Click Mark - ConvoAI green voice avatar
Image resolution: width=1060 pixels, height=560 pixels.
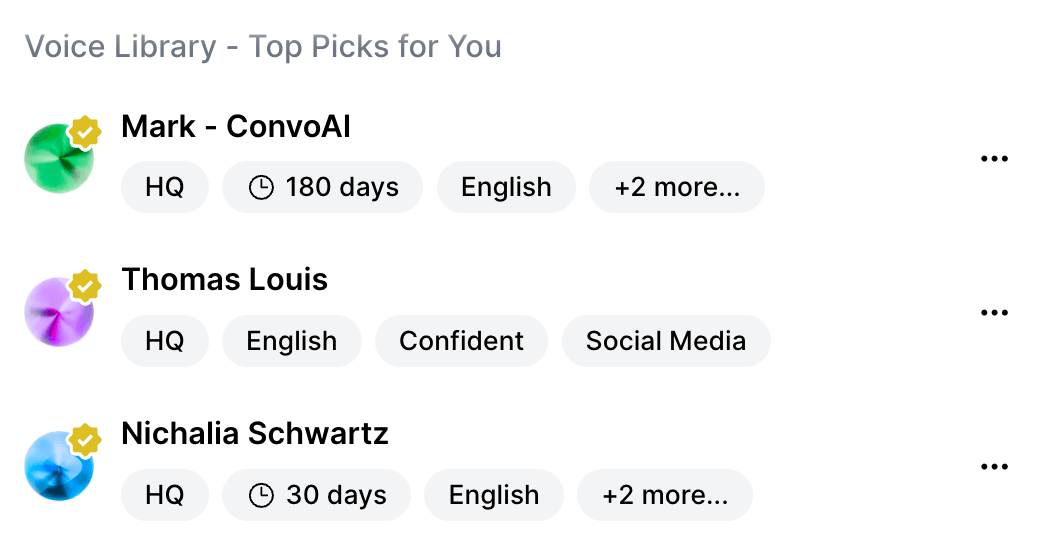(59, 158)
